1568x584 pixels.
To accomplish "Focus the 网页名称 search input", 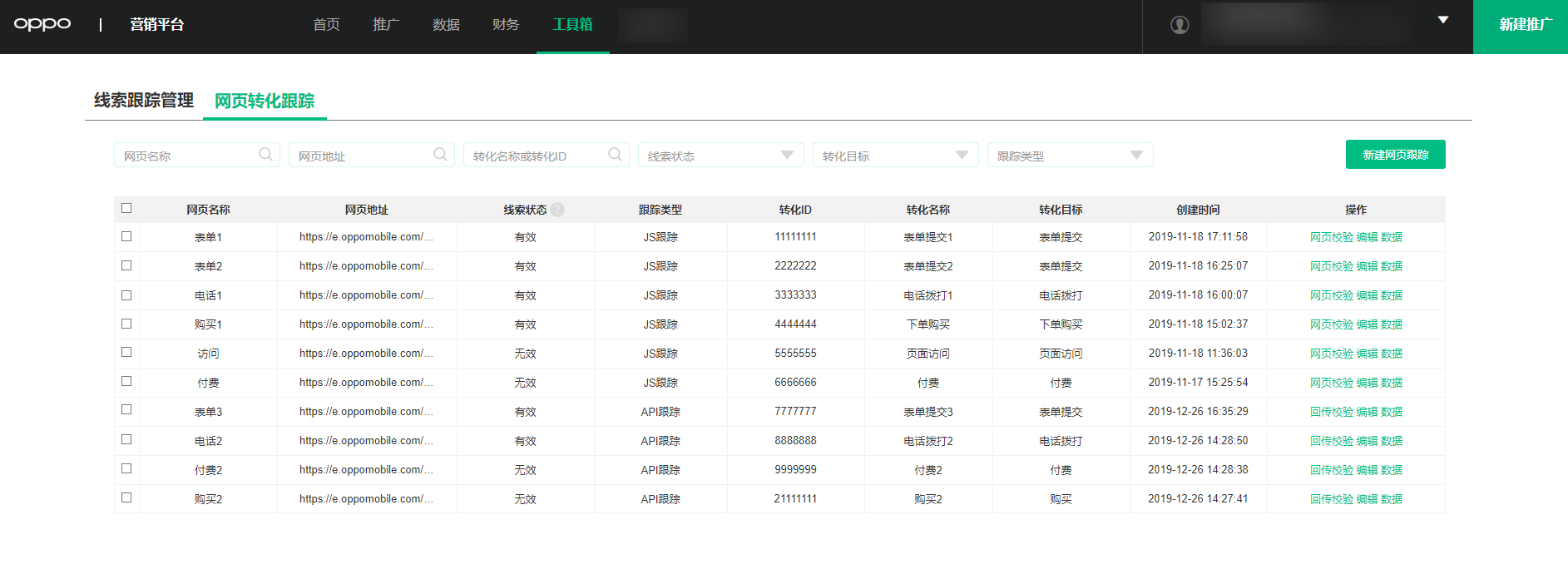I will click(x=187, y=156).
